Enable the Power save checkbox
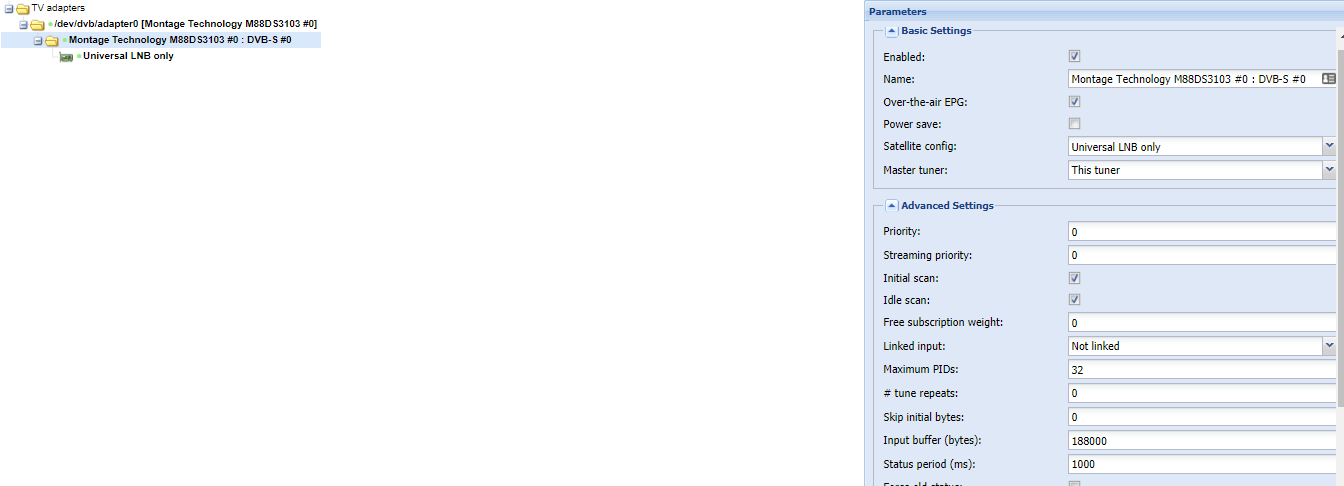 1075,124
